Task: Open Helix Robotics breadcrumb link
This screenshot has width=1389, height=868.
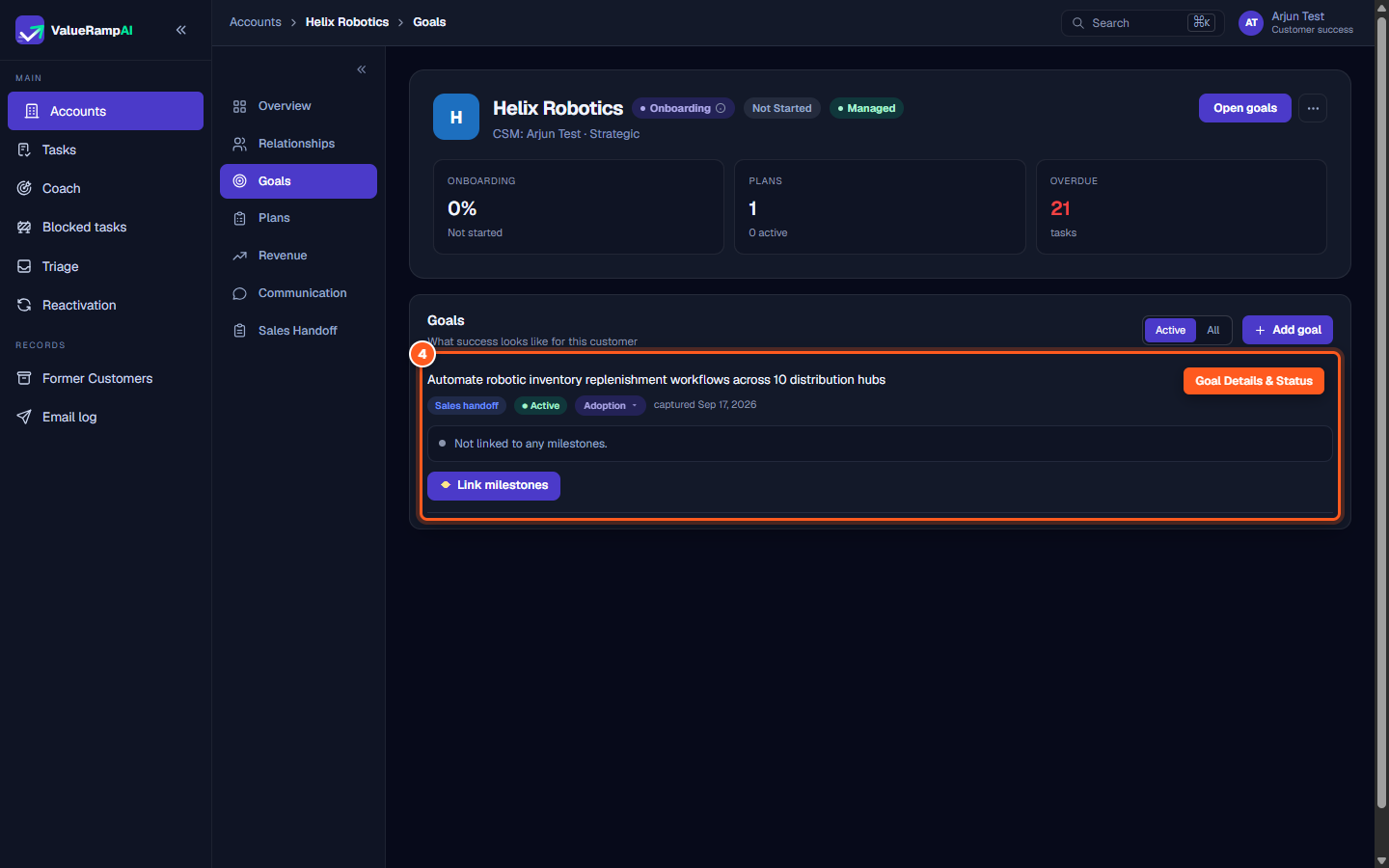Action: tap(347, 22)
